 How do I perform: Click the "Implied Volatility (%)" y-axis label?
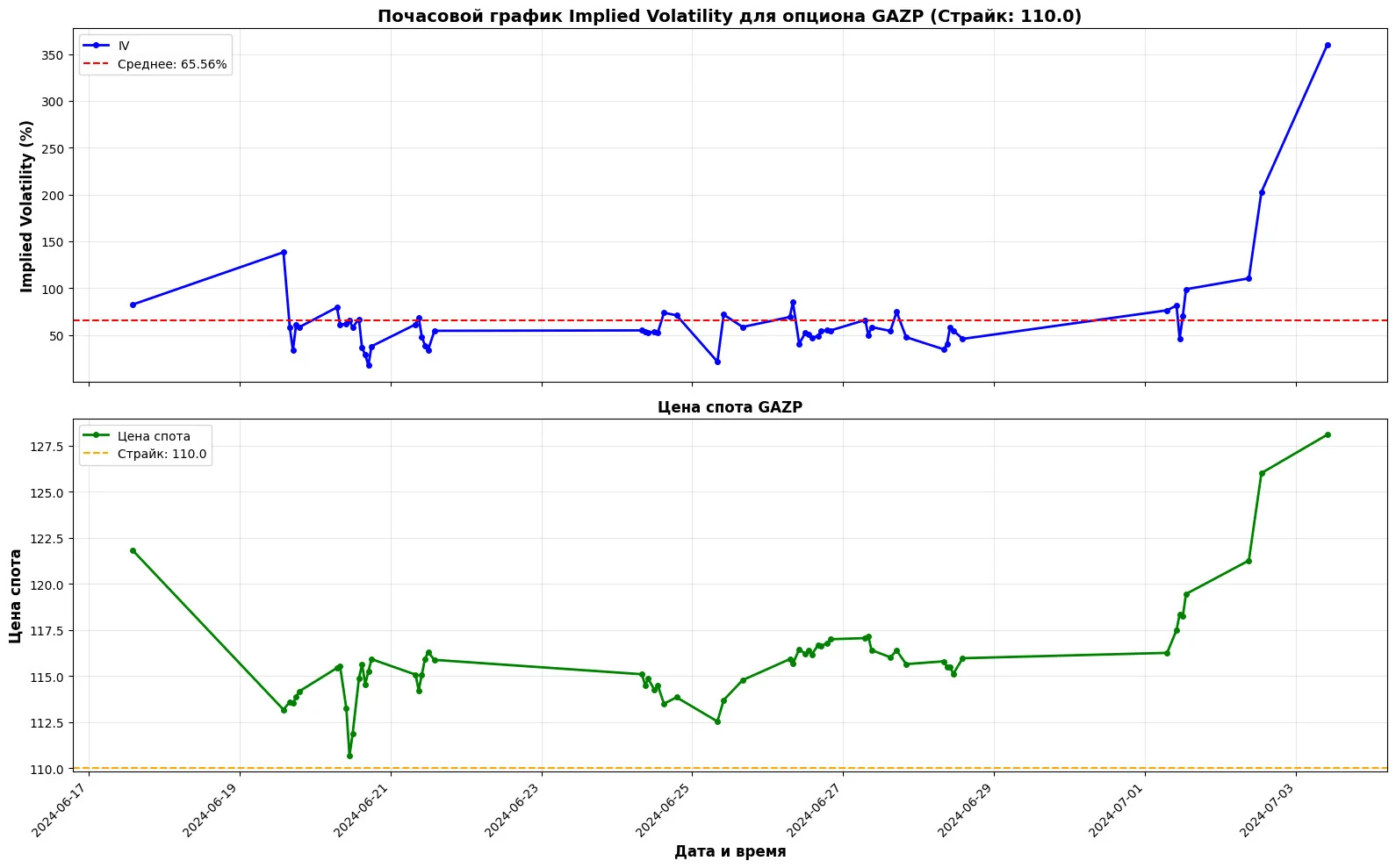click(27, 205)
